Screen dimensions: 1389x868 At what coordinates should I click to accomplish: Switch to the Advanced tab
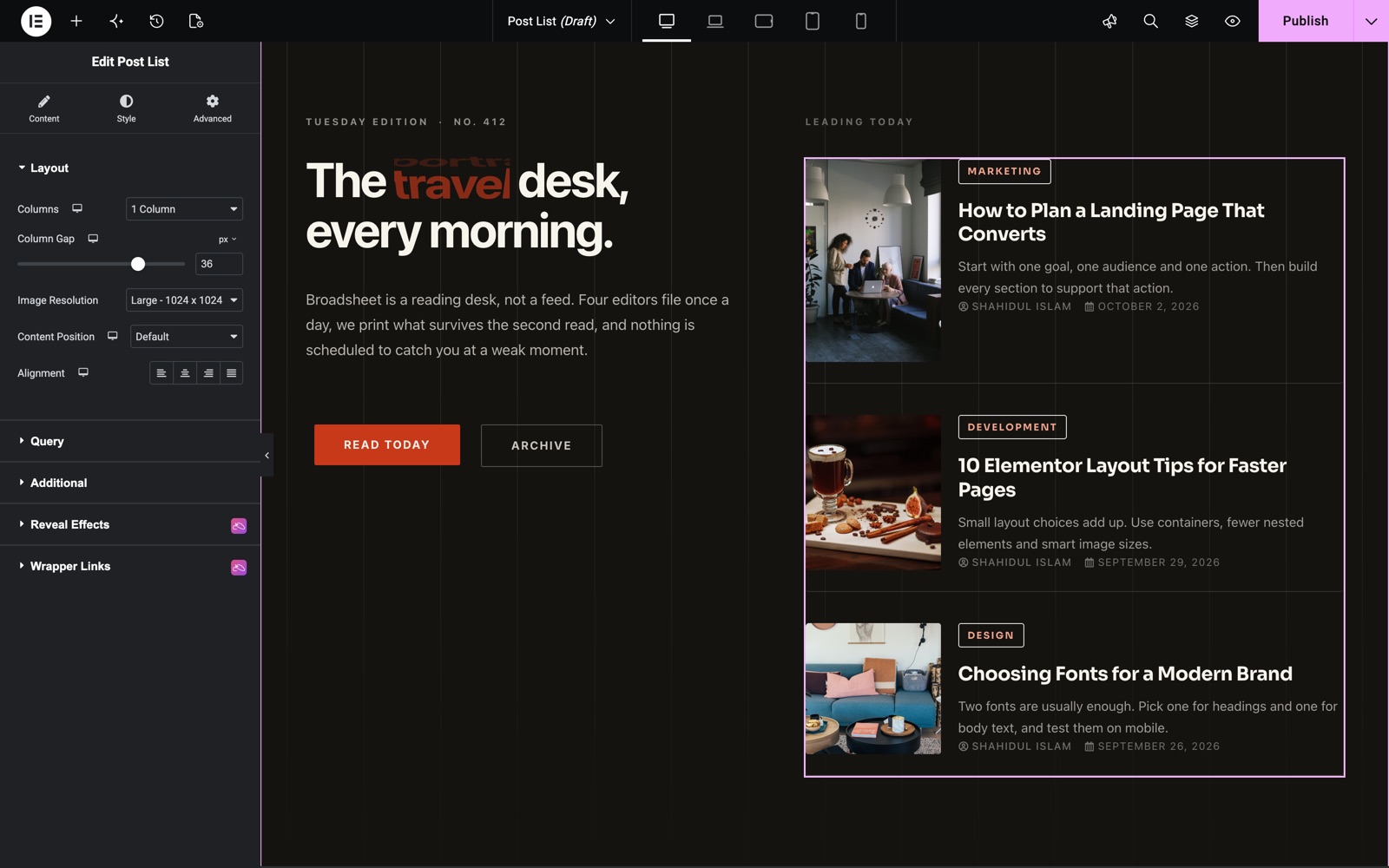point(213,108)
